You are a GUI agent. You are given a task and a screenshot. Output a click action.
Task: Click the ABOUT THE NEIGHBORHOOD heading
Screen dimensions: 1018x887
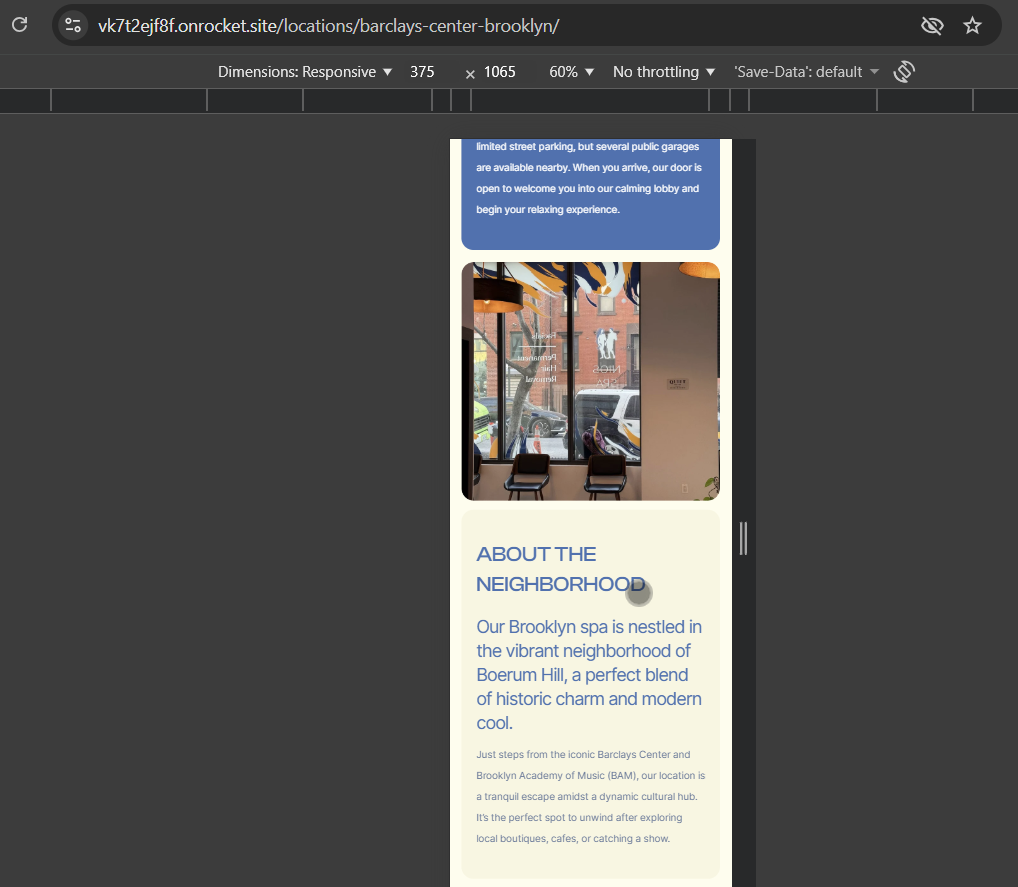click(560, 569)
